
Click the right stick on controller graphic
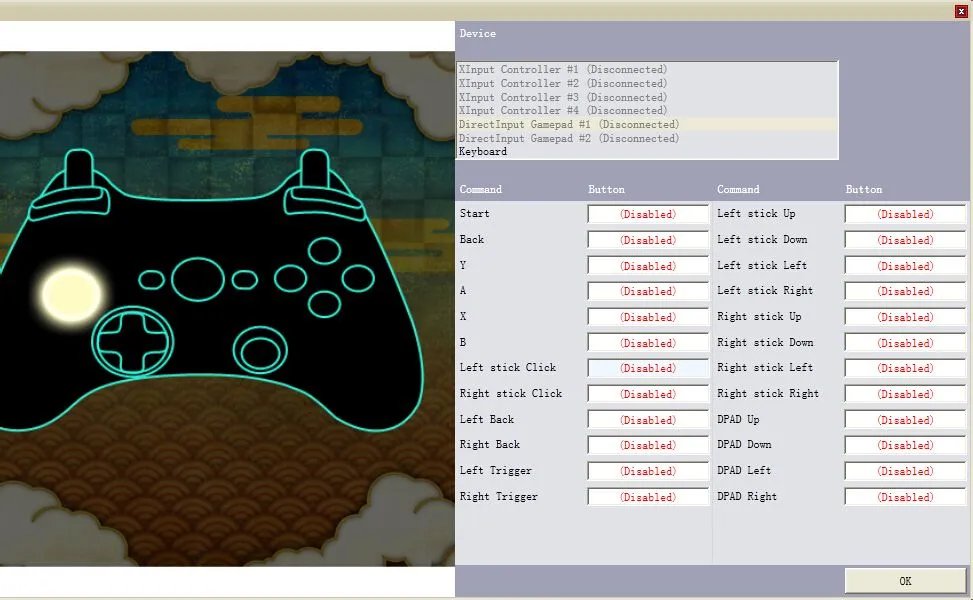[262, 351]
